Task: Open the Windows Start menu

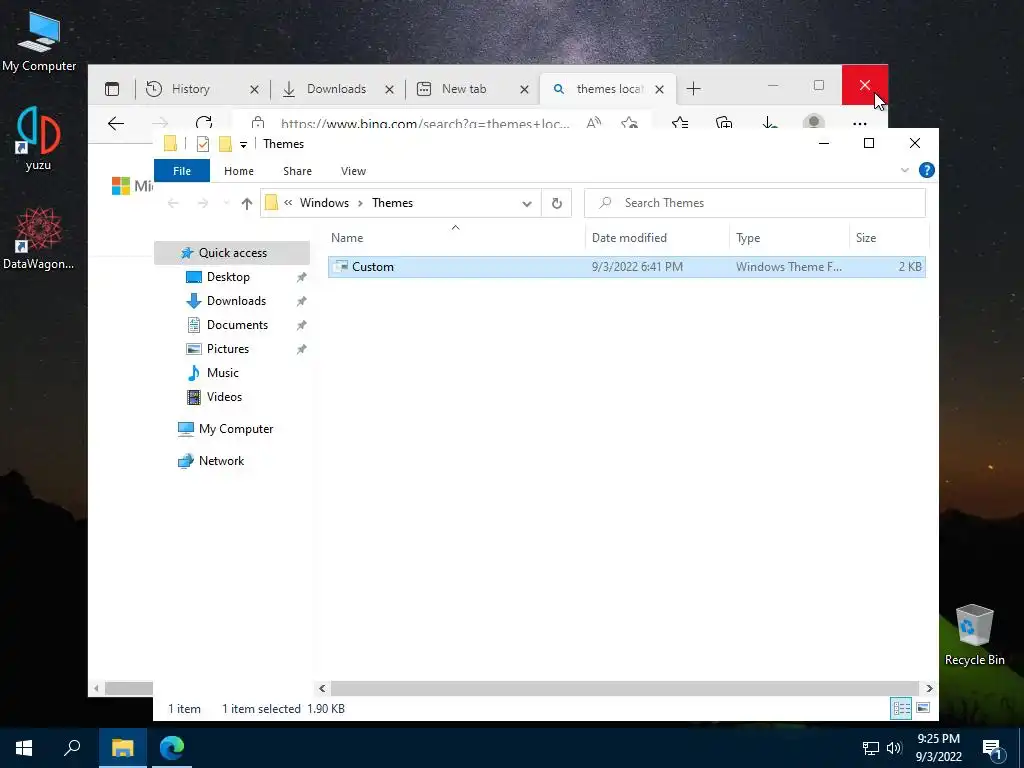Action: click(24, 748)
